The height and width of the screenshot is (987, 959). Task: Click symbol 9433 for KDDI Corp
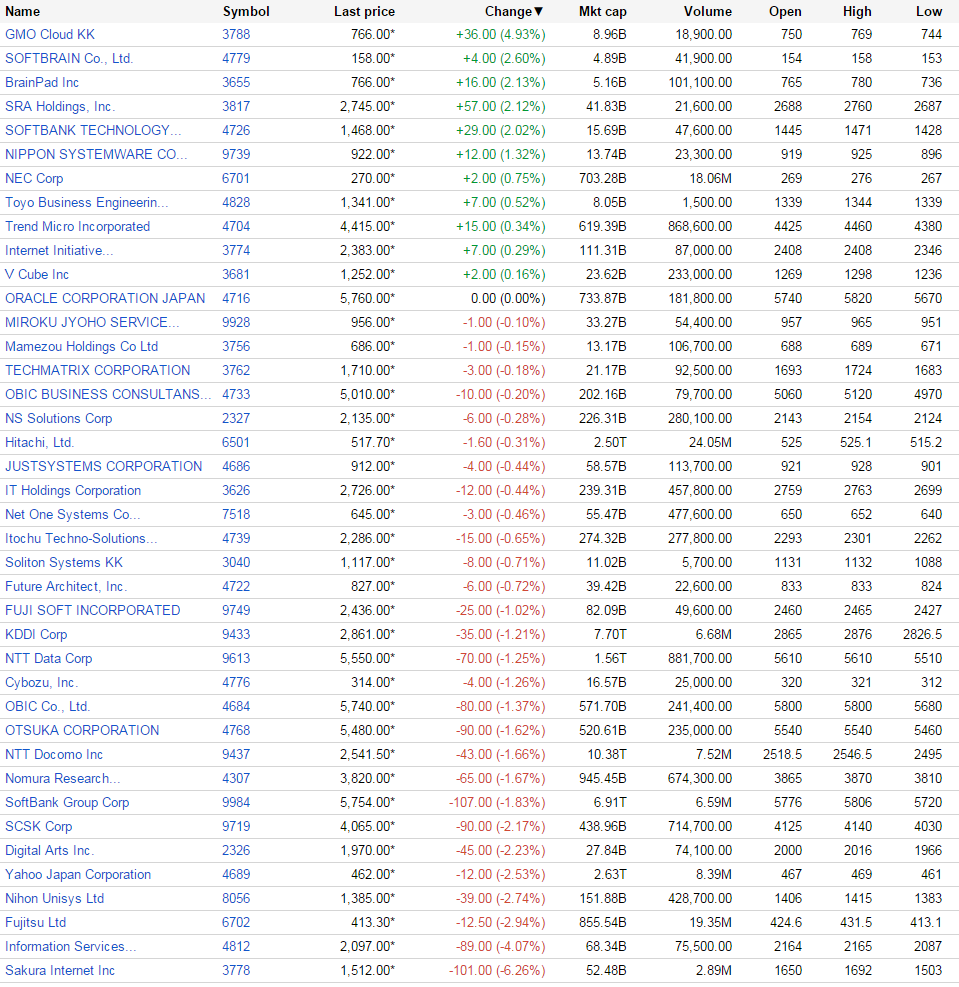pos(236,634)
